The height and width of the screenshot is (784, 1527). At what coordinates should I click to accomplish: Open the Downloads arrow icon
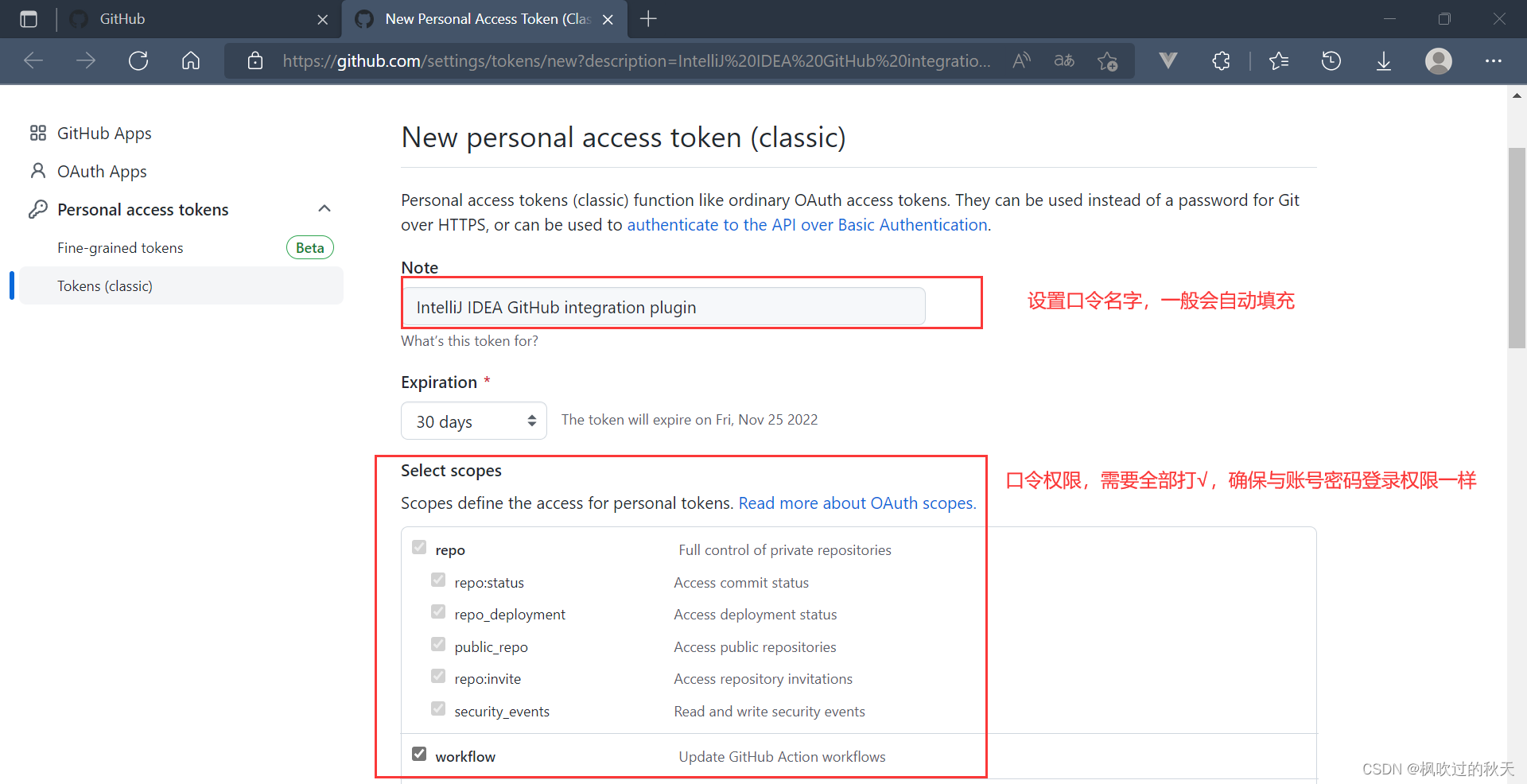[1384, 61]
